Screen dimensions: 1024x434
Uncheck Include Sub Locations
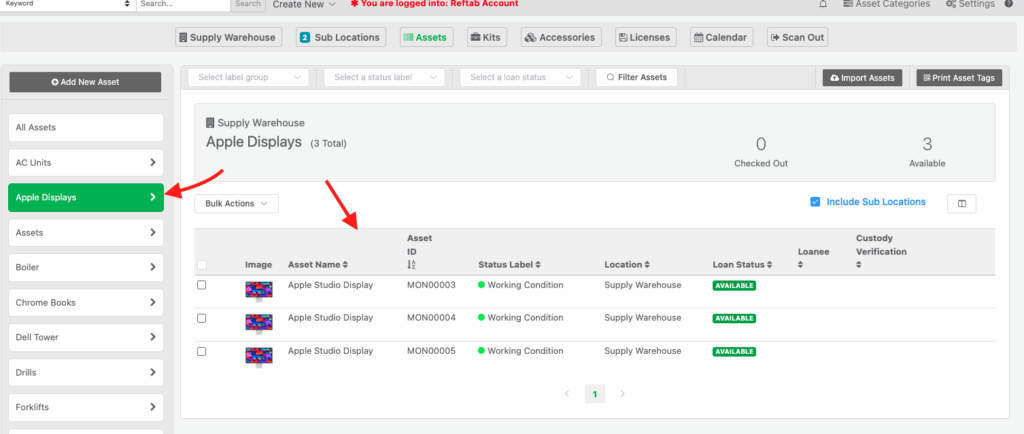coord(815,202)
